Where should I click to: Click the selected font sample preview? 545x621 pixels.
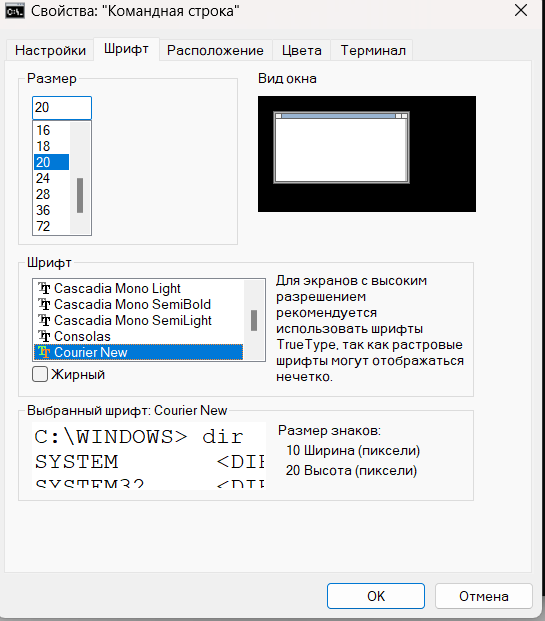tap(149, 456)
